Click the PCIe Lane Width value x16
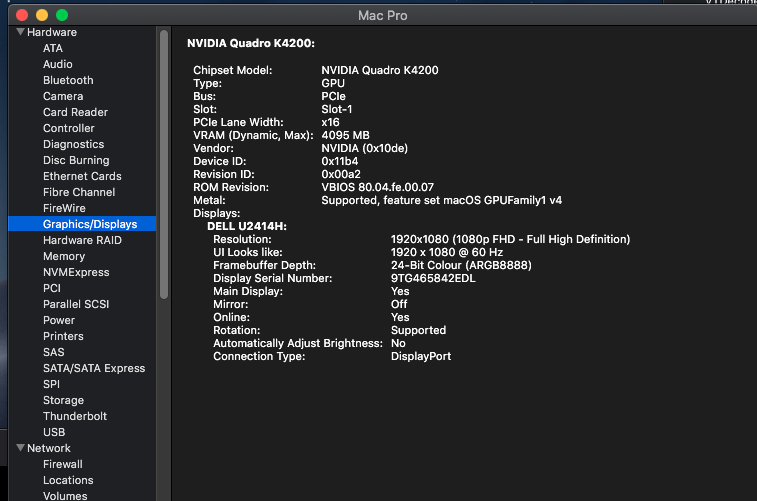 (x=330, y=122)
